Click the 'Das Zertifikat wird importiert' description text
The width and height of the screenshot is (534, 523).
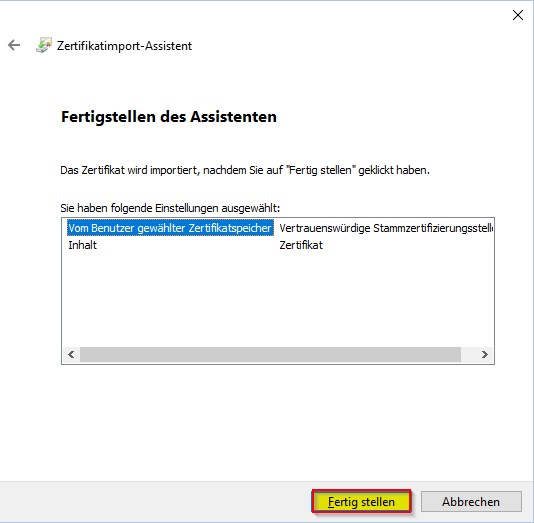[245, 170]
